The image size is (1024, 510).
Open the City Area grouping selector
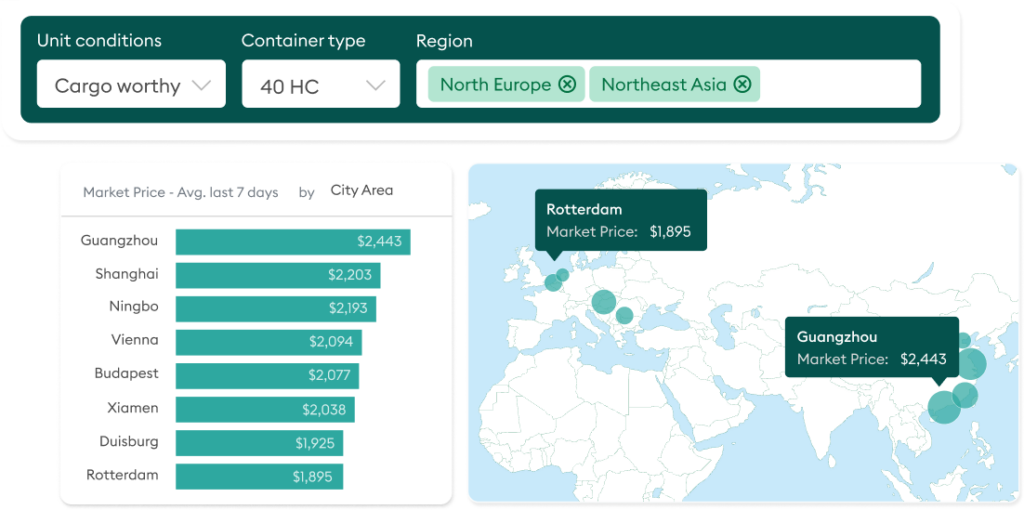coord(361,191)
